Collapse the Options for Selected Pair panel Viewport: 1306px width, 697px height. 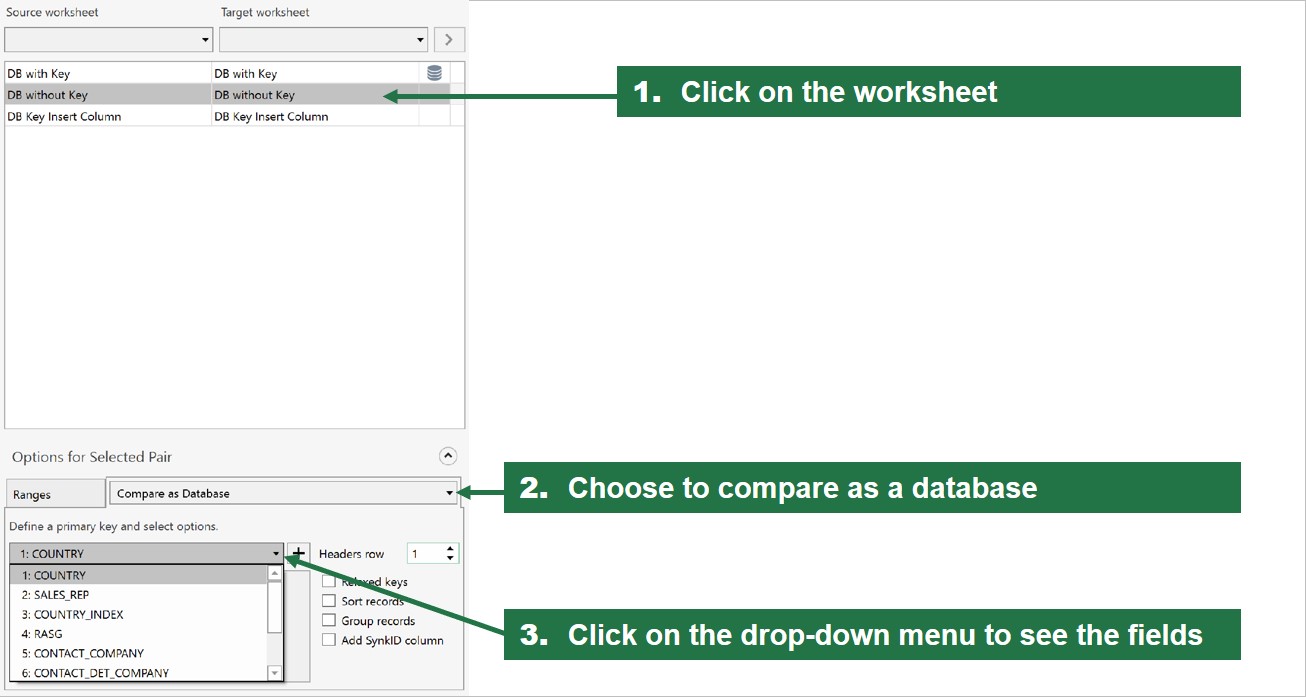pos(448,456)
